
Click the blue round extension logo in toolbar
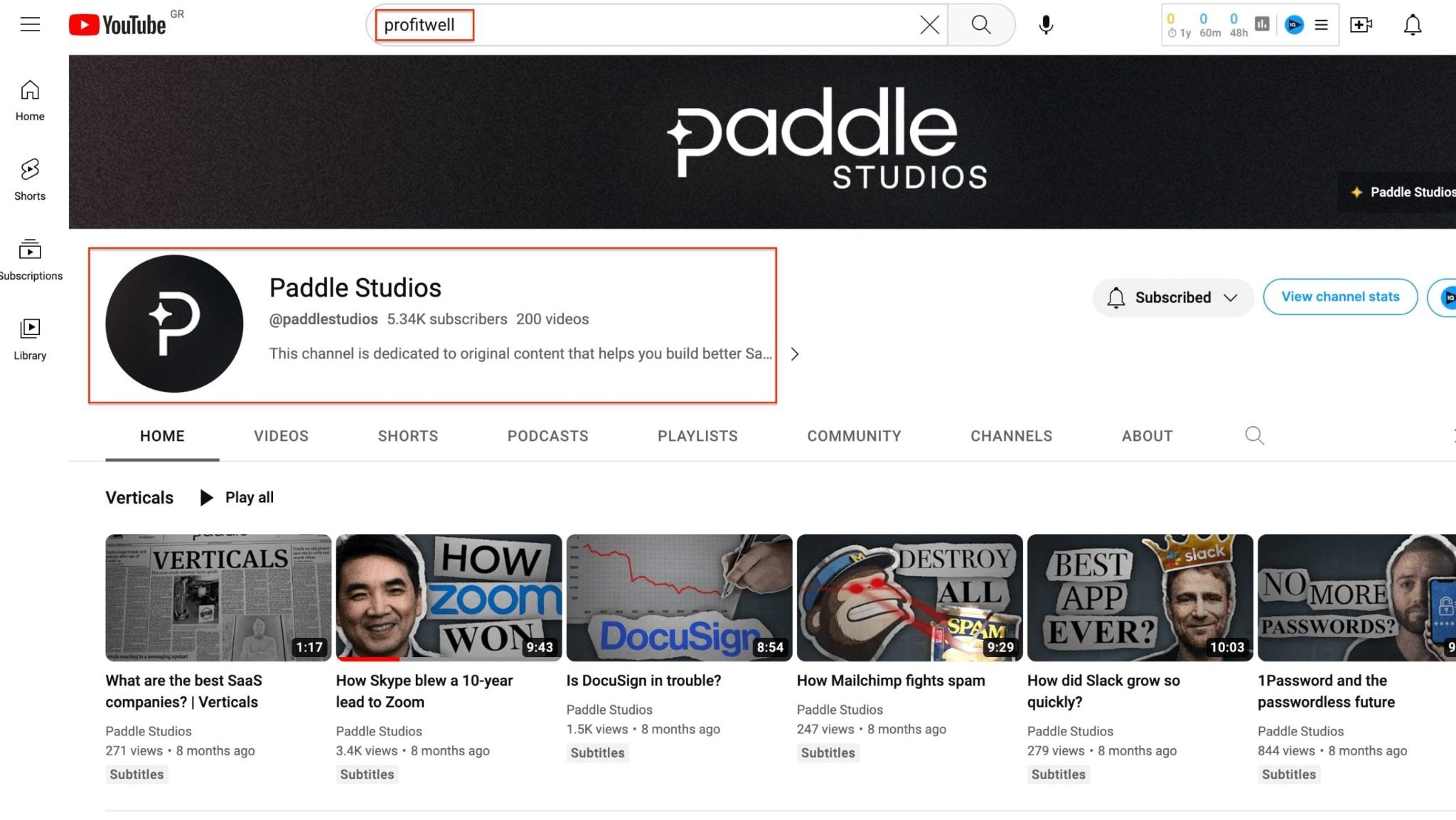(1294, 25)
